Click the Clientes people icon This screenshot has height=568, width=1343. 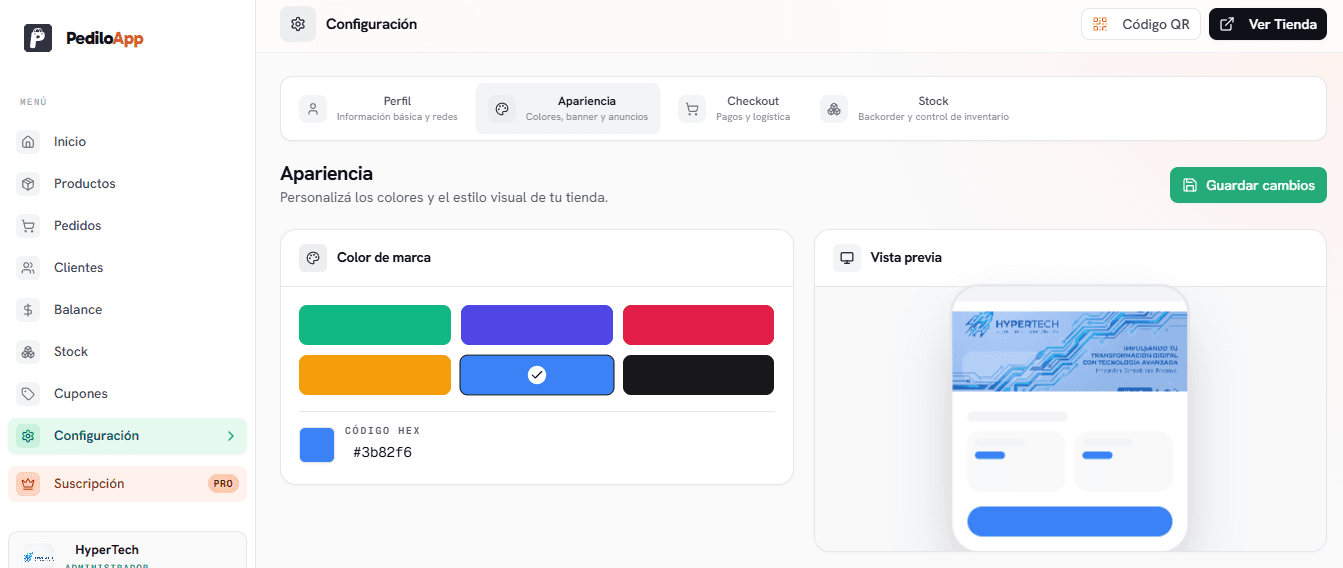point(28,268)
